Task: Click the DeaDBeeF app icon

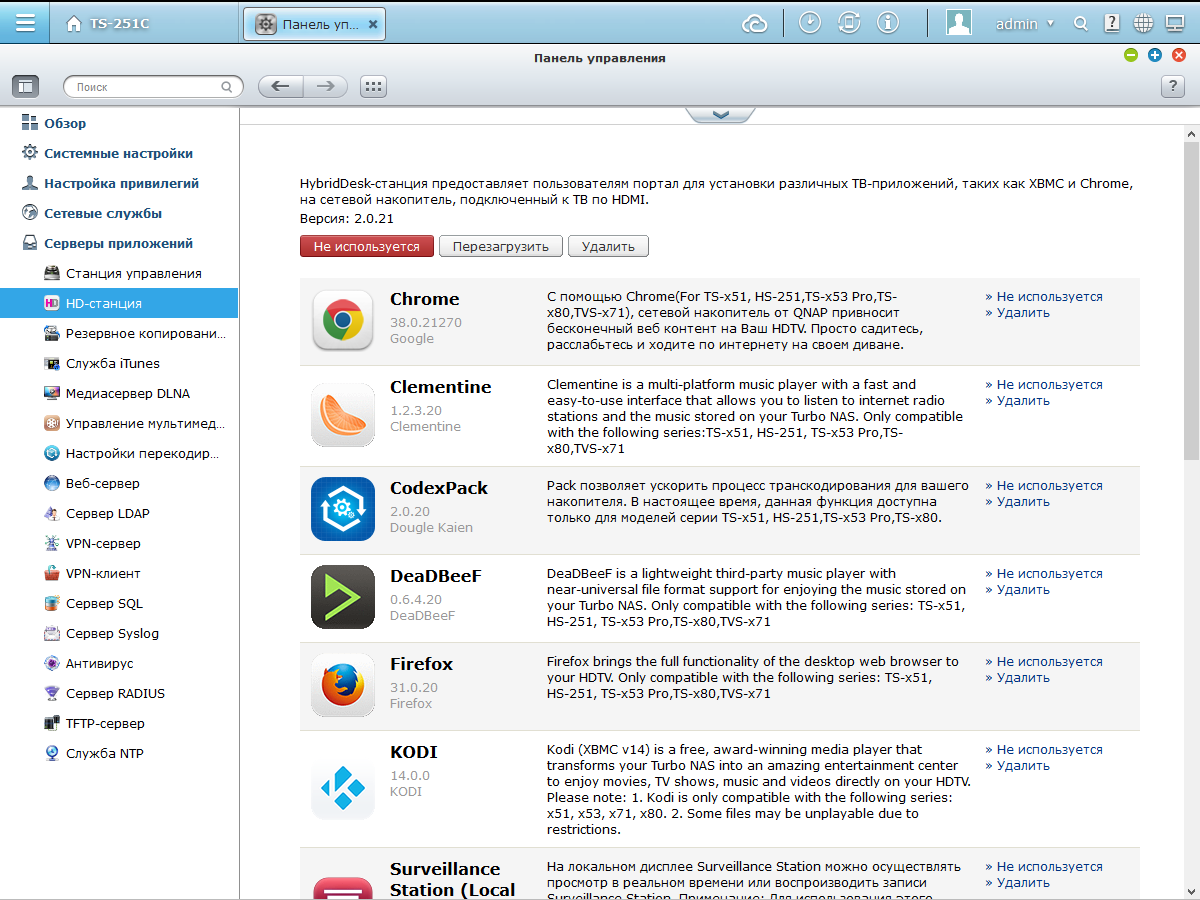Action: tap(343, 597)
